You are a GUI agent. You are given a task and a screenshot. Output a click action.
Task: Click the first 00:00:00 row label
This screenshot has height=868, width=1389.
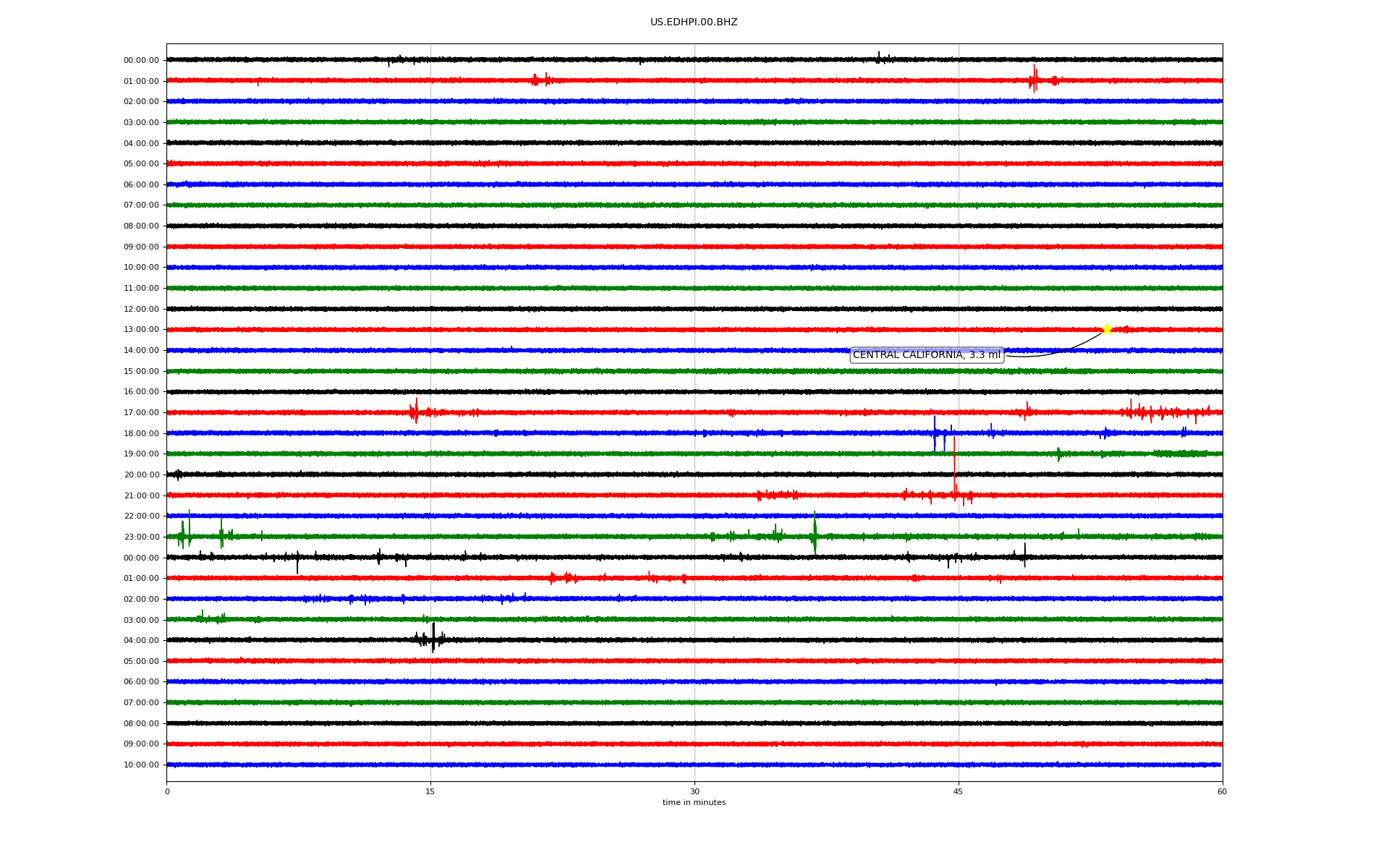point(141,61)
